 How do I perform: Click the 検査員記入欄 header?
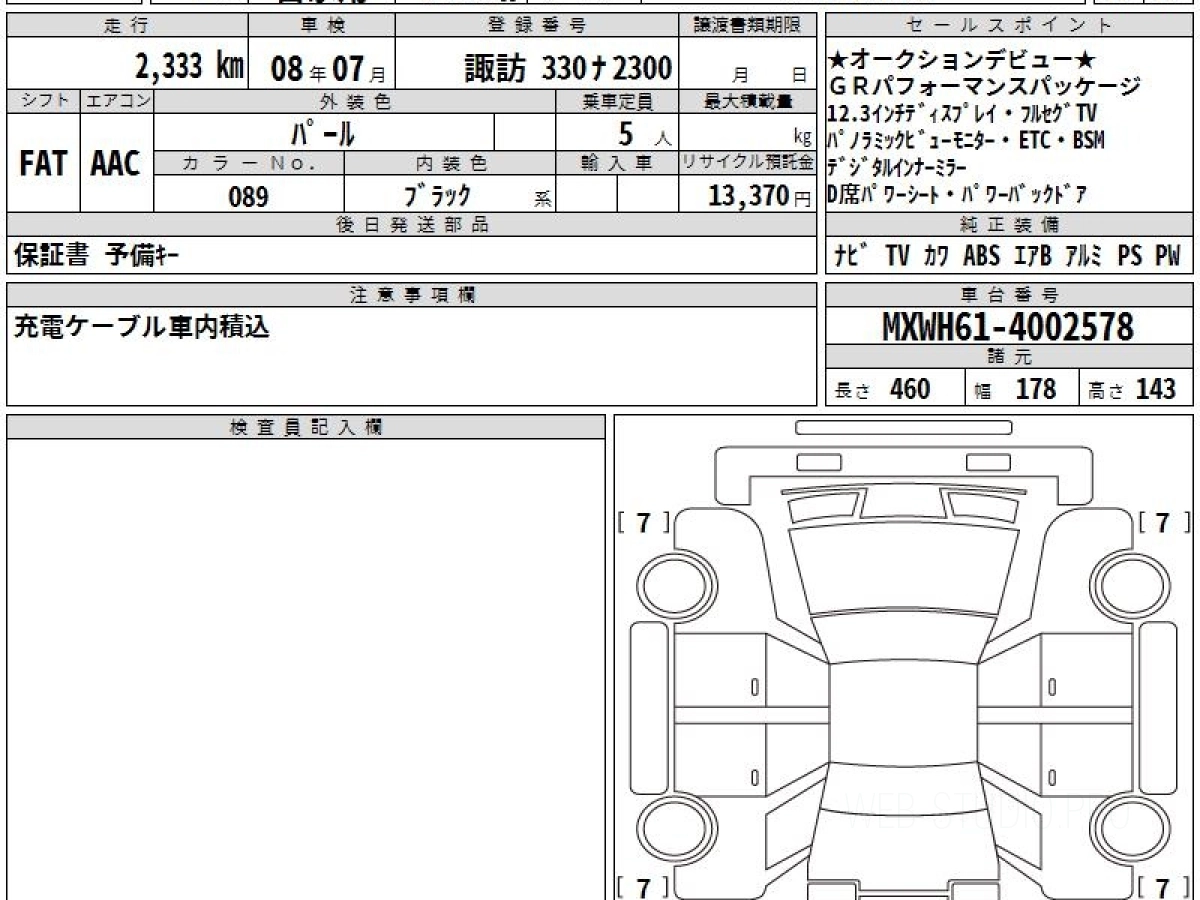point(306,427)
